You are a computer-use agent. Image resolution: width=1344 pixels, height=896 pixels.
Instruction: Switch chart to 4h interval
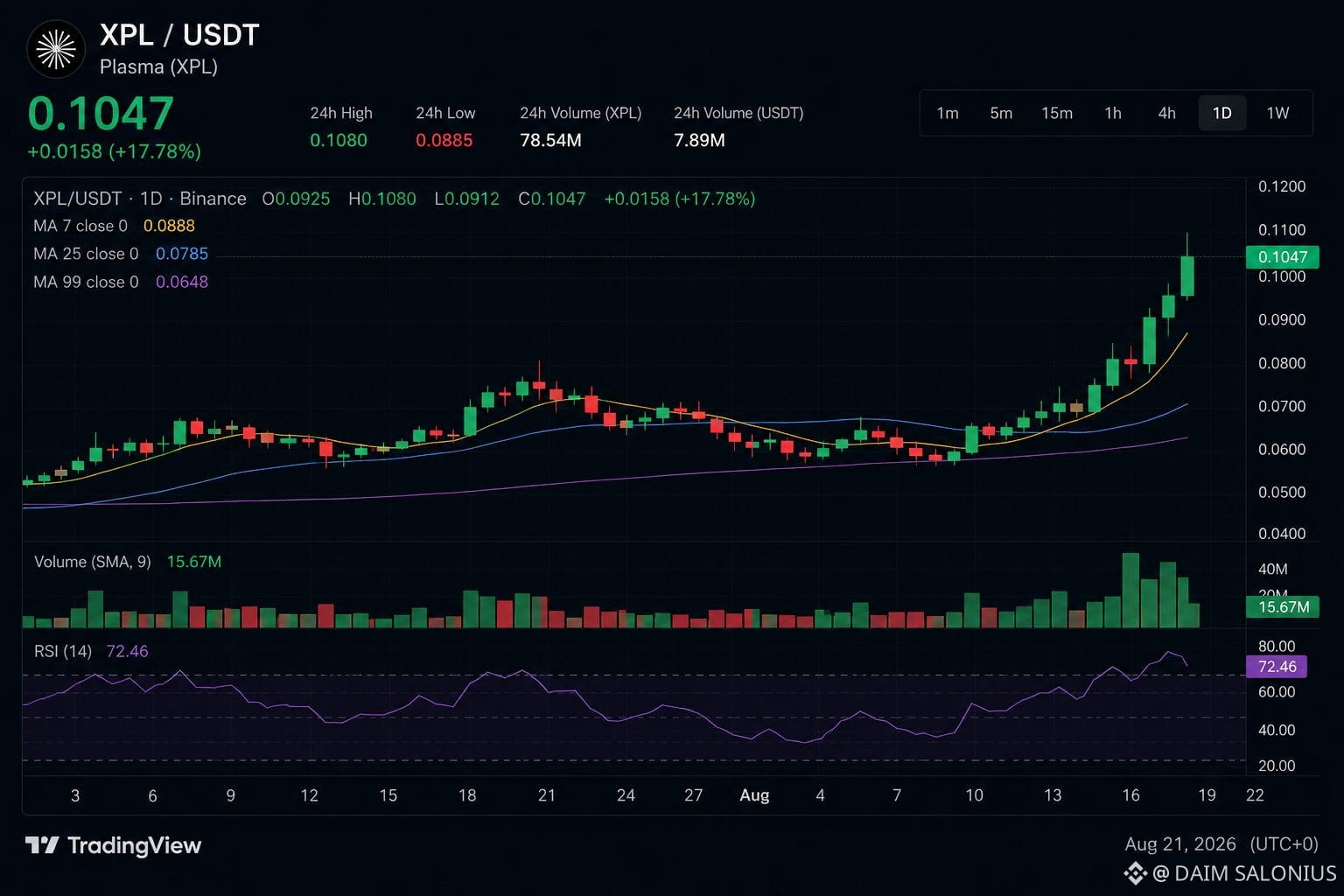point(1167,113)
